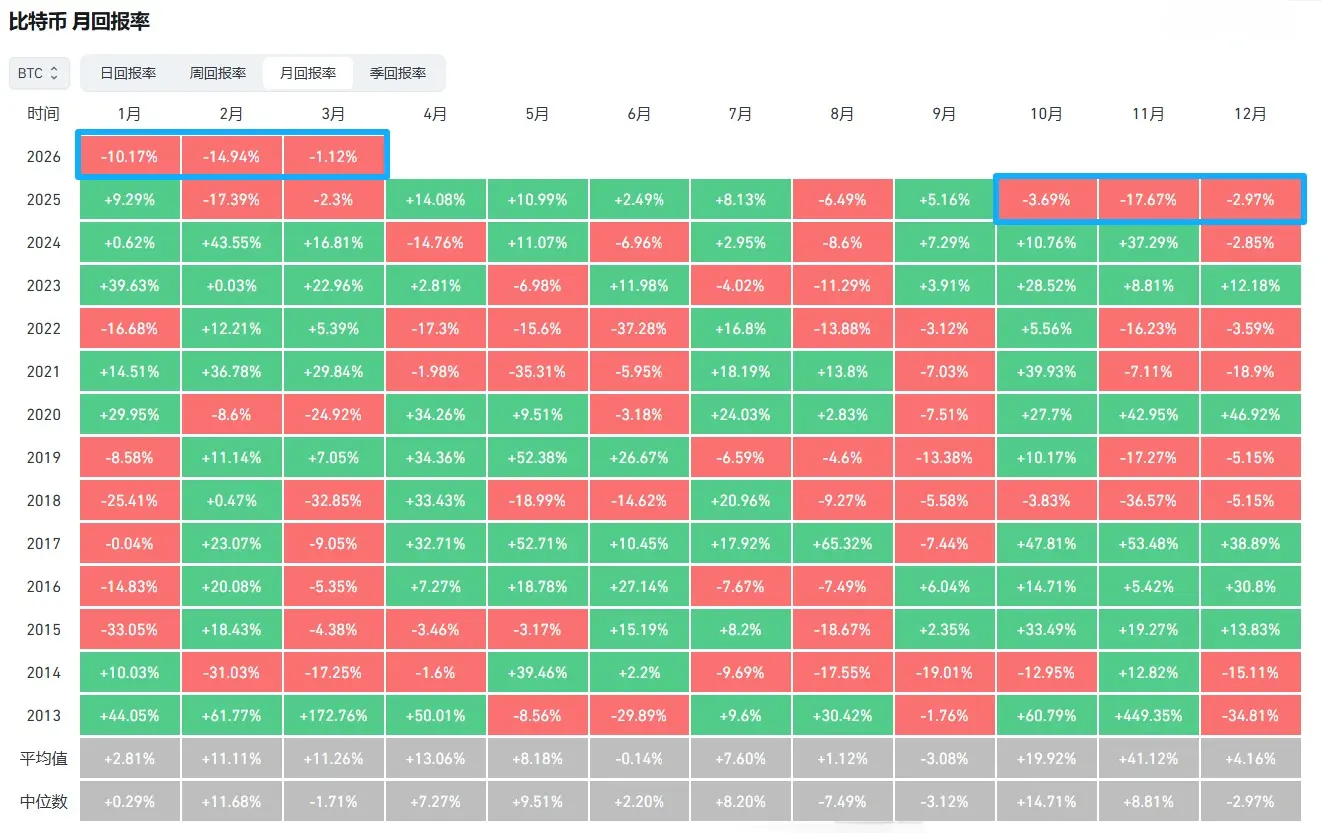Image resolution: width=1322 pixels, height=834 pixels.
Task: Click the 2013 March cell showing +172.76%
Action: coord(334,716)
